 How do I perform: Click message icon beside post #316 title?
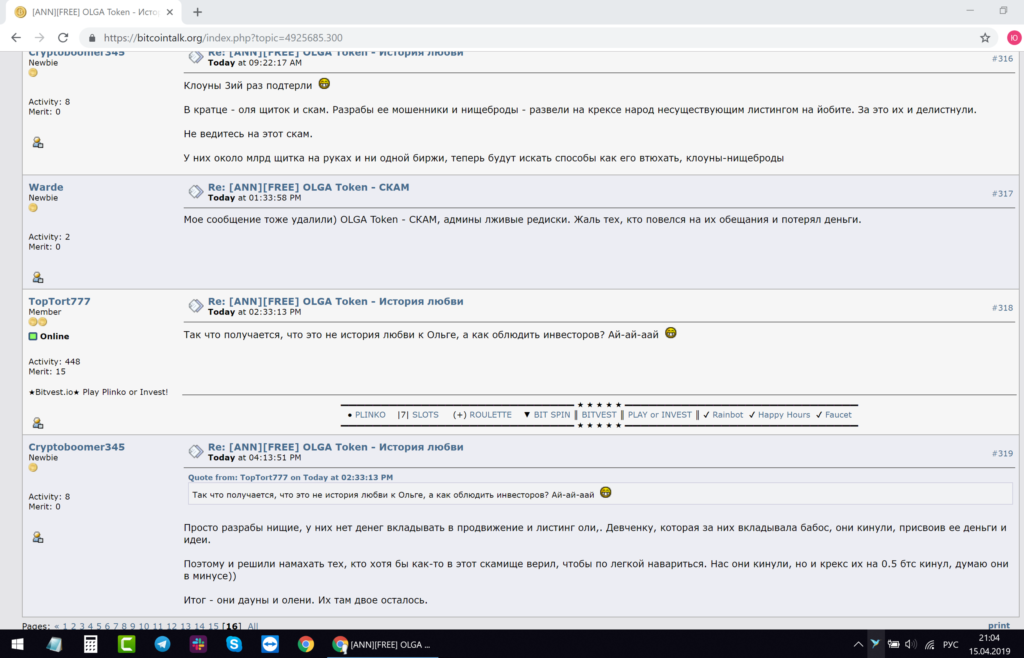[x=196, y=57]
